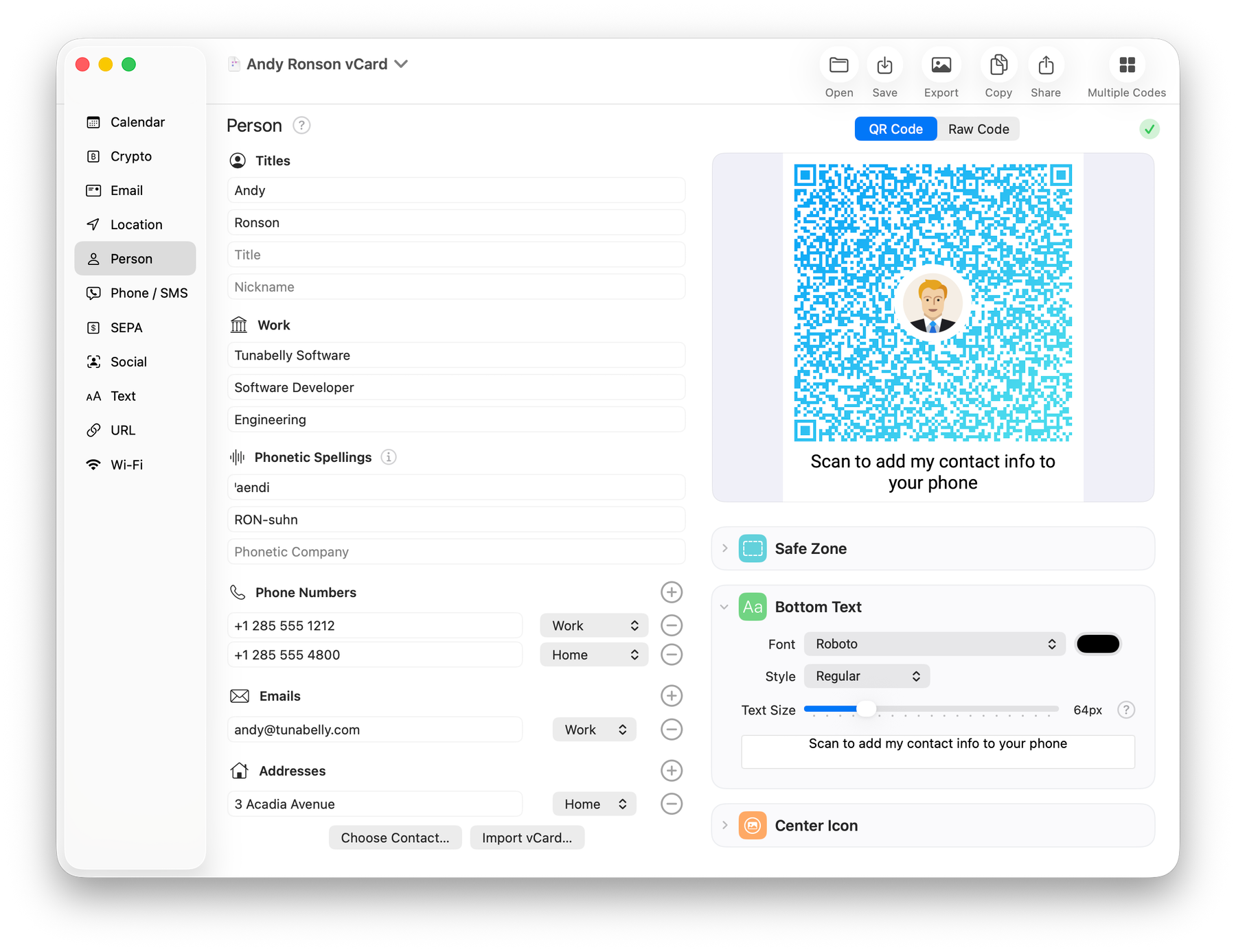Expand the Safe Zone section
The image size is (1236, 952).
(x=725, y=548)
